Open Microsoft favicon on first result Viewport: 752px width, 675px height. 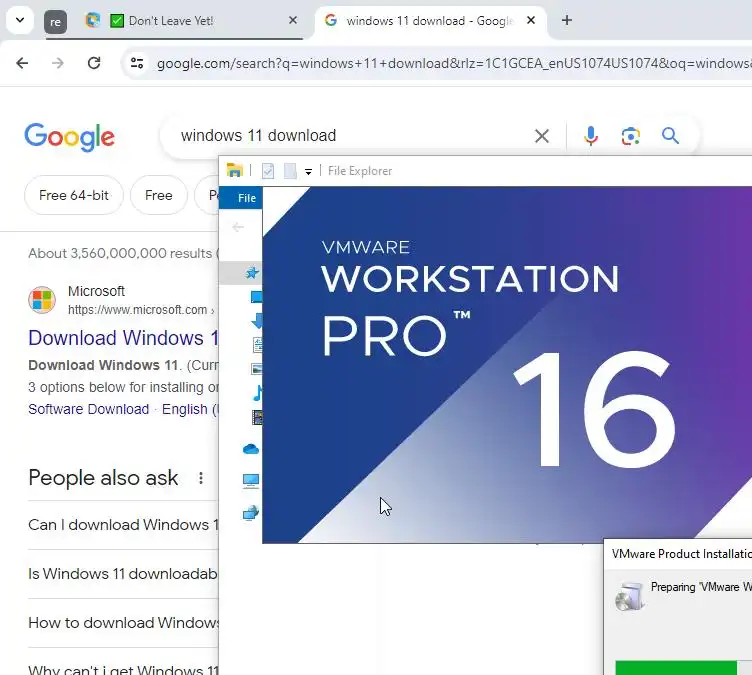pyautogui.click(x=42, y=300)
